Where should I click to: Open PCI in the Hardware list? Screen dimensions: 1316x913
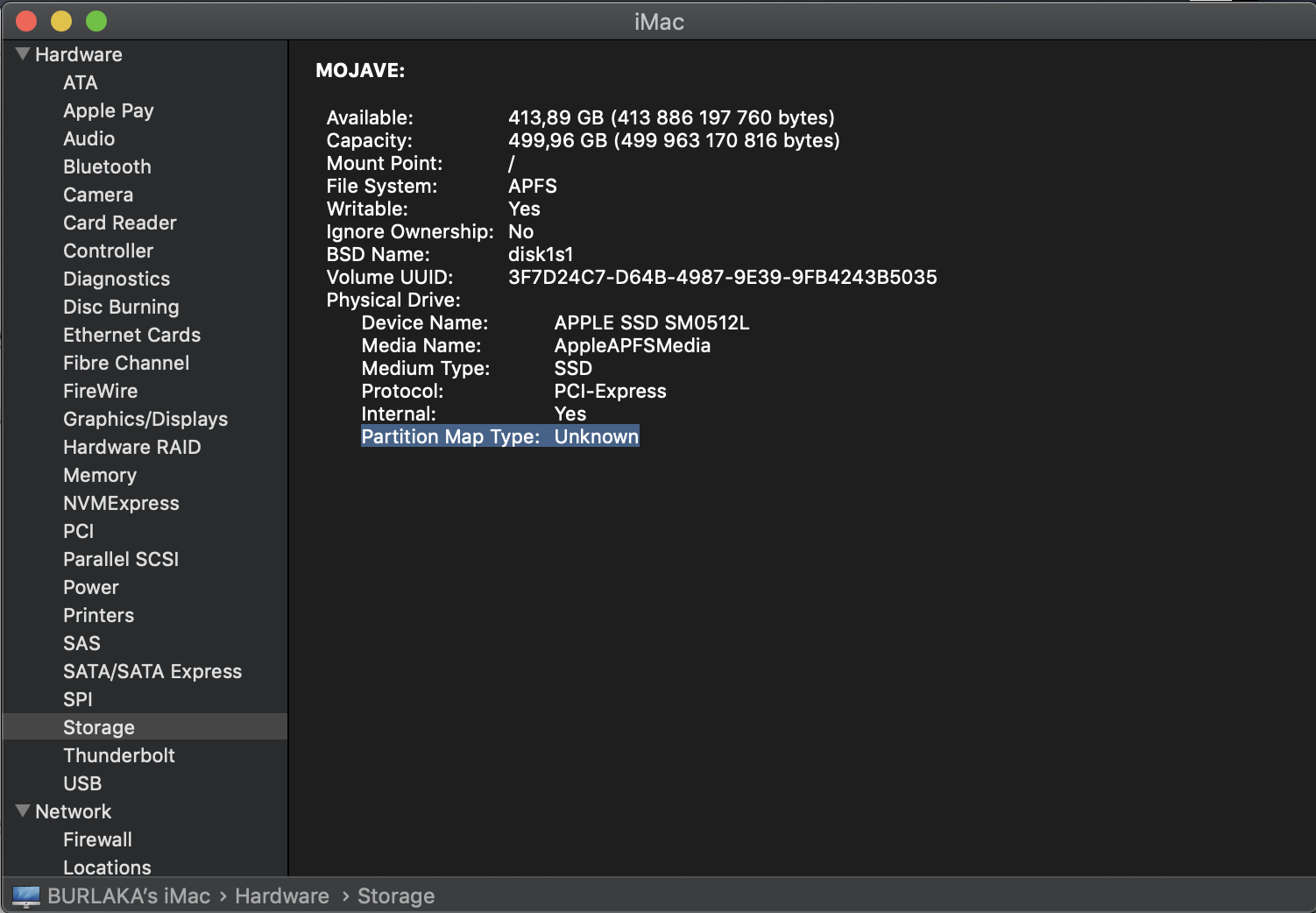(x=79, y=531)
